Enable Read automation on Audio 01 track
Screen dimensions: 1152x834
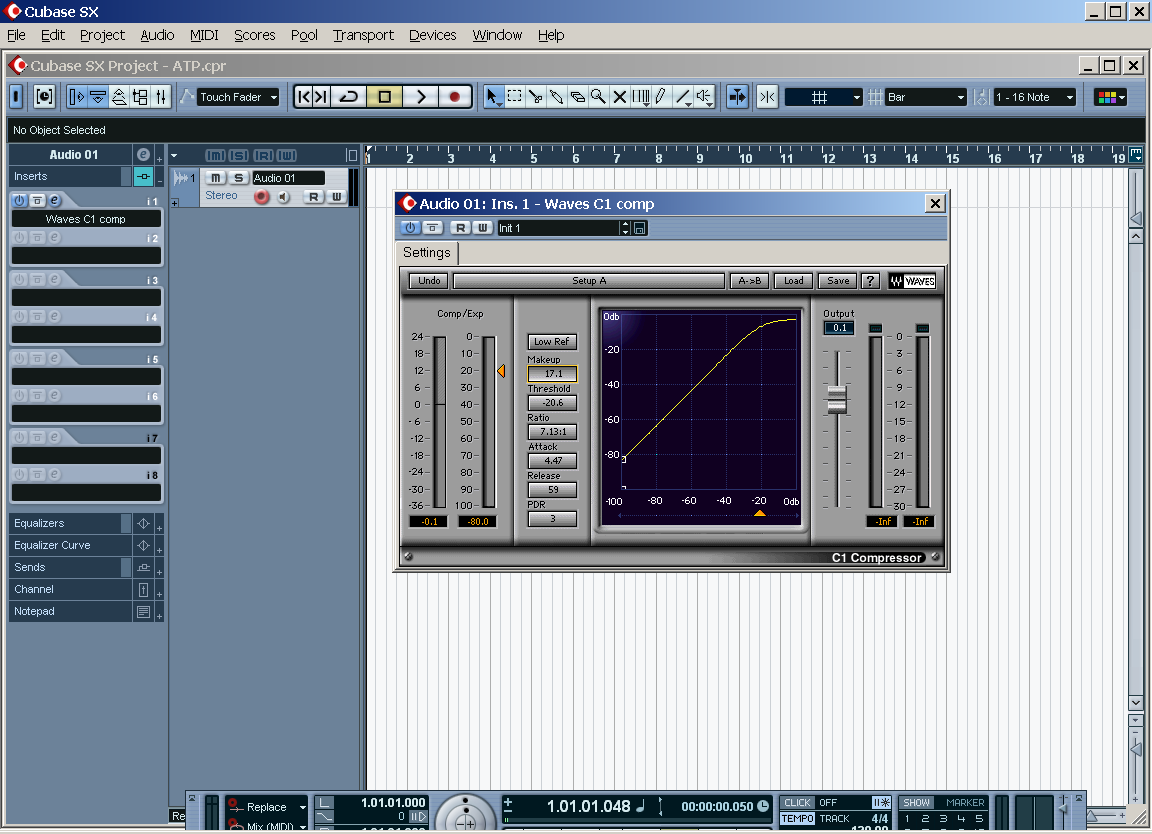click(x=314, y=196)
